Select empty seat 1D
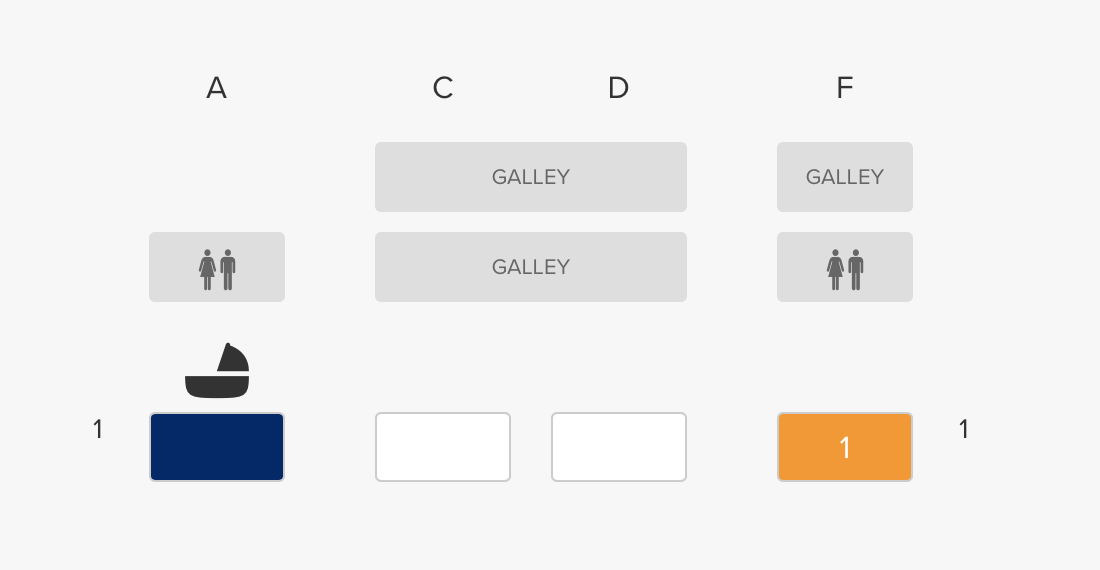 tap(619, 447)
